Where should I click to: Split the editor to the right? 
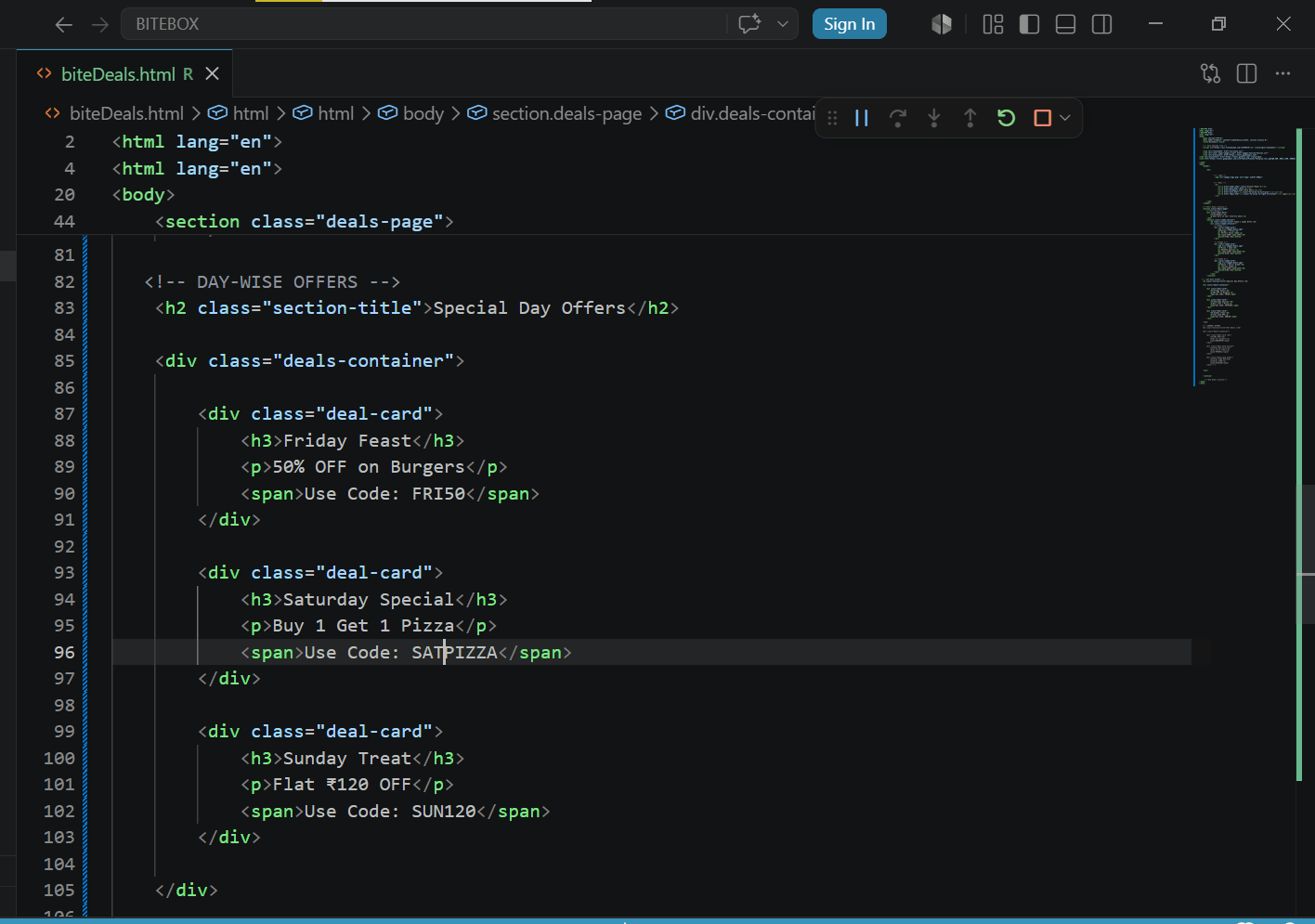(1247, 73)
